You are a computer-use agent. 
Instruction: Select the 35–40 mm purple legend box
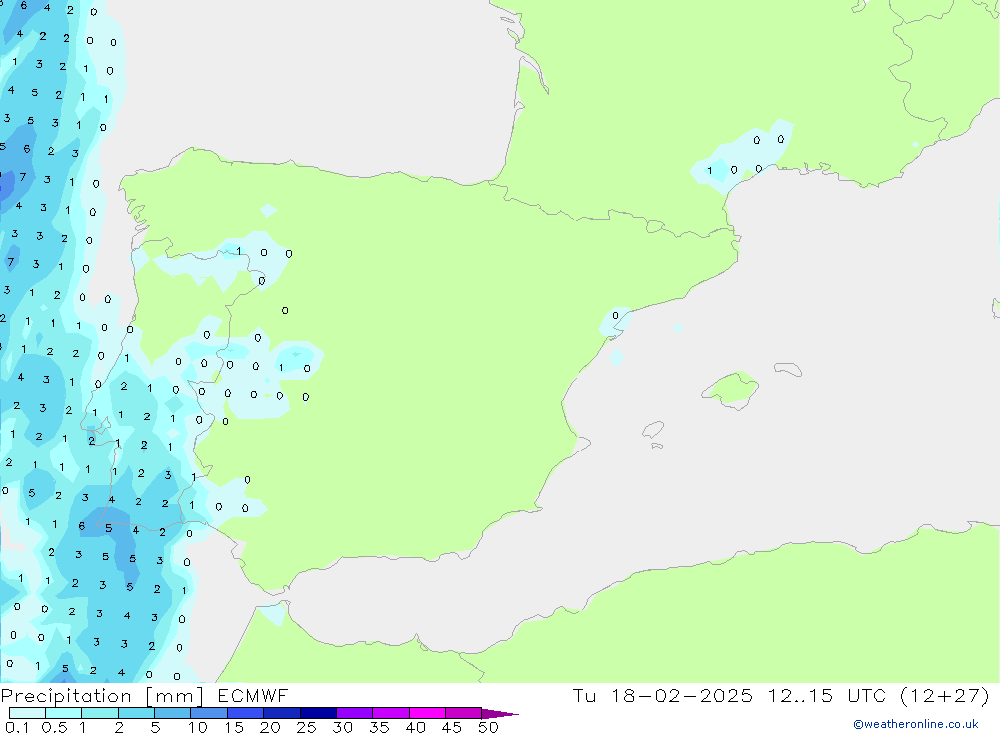pyautogui.click(x=391, y=713)
